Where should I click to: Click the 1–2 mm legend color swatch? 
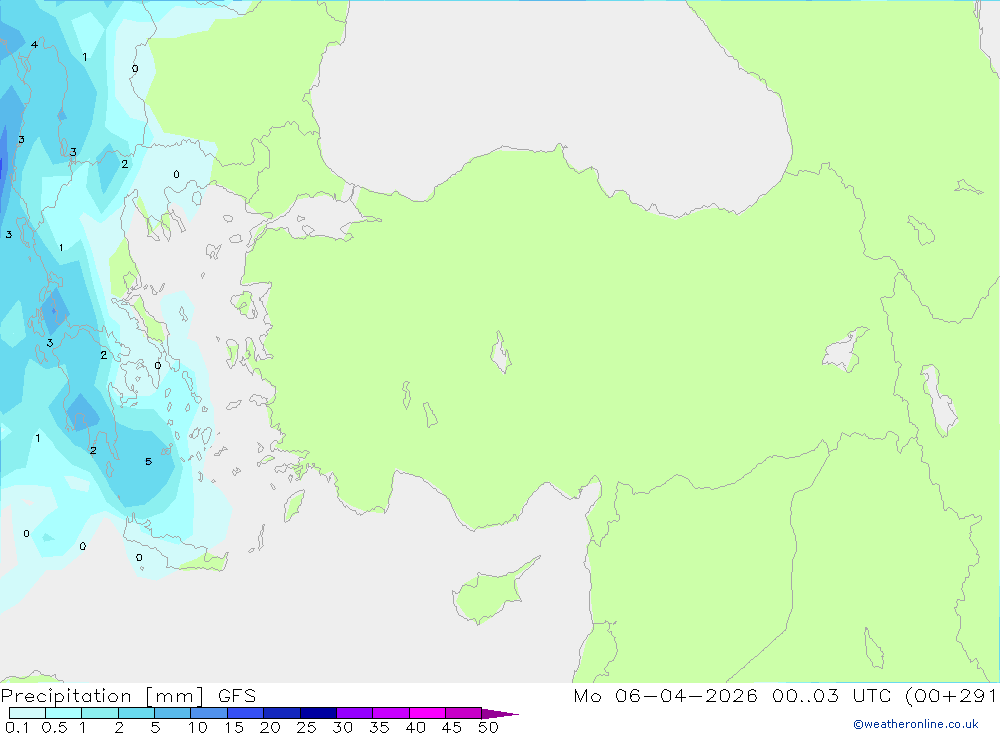(100, 713)
